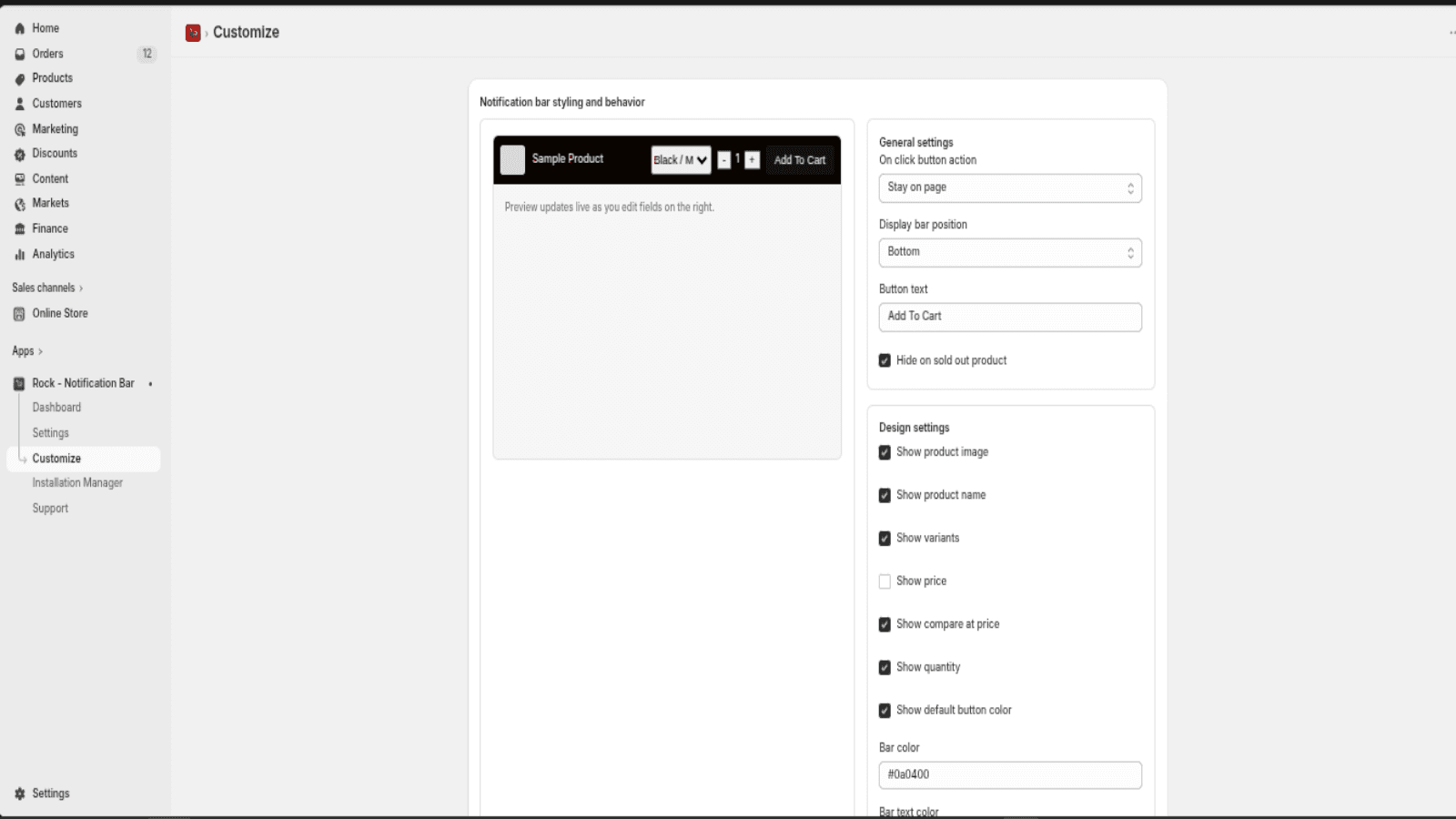
Task: Open Finance section
Action: click(x=50, y=229)
